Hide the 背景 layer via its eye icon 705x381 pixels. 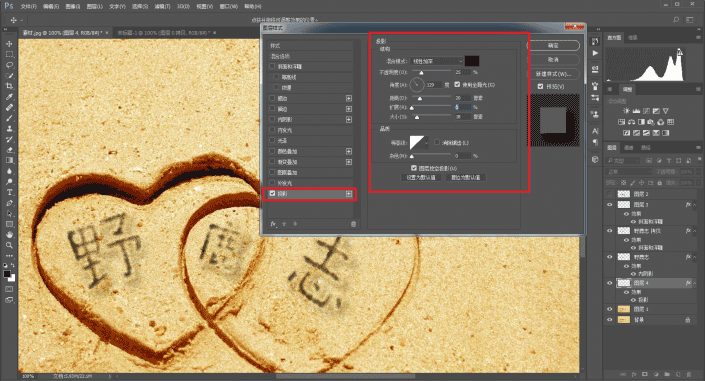610,320
